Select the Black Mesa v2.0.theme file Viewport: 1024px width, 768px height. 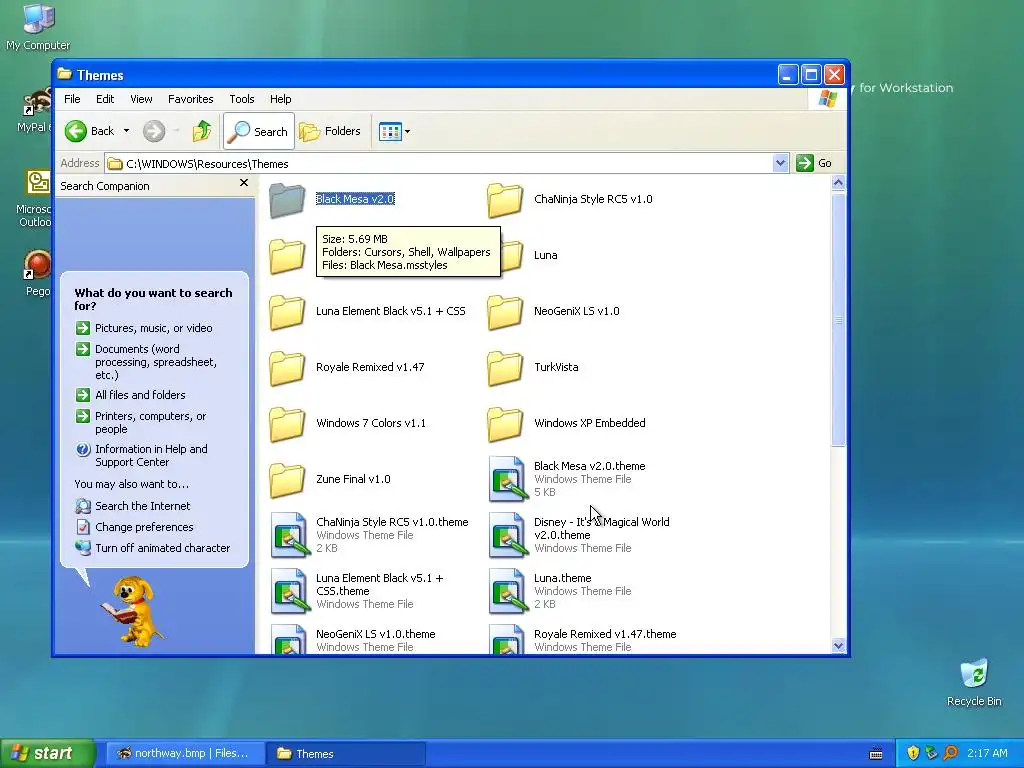(567, 479)
